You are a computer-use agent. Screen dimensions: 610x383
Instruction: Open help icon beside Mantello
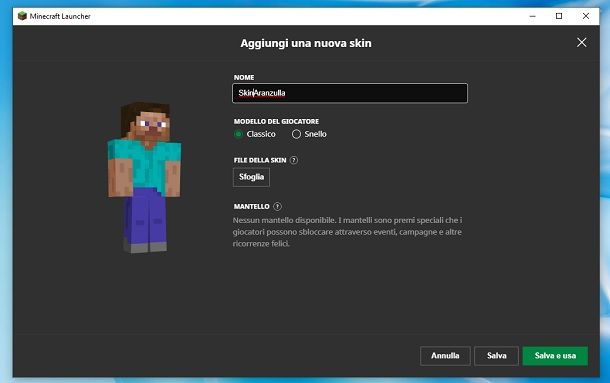277,206
